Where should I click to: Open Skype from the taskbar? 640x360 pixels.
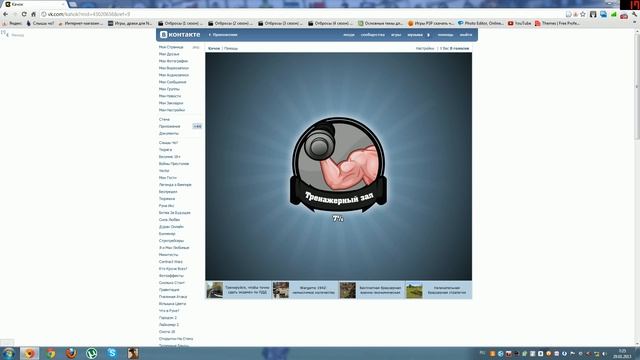pos(112,353)
